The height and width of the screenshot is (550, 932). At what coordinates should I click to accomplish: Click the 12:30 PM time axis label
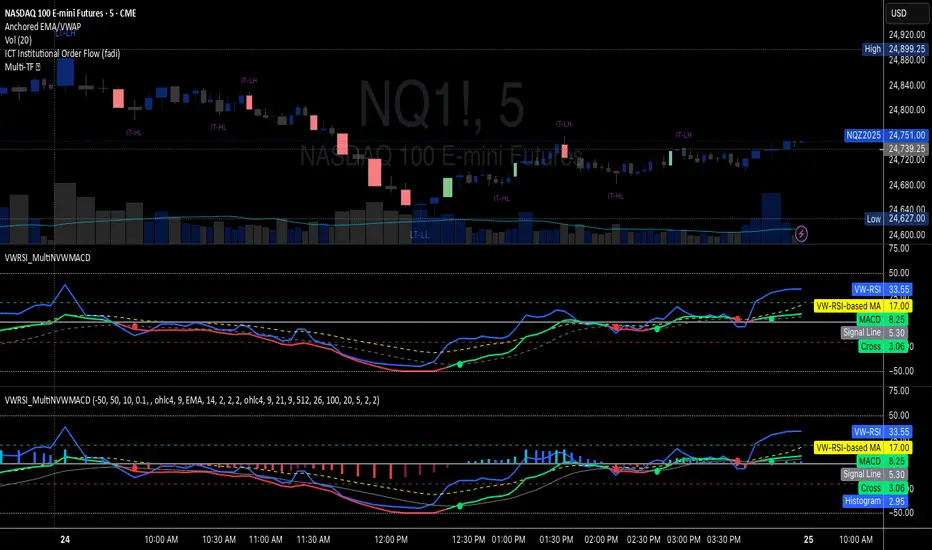(x=468, y=539)
